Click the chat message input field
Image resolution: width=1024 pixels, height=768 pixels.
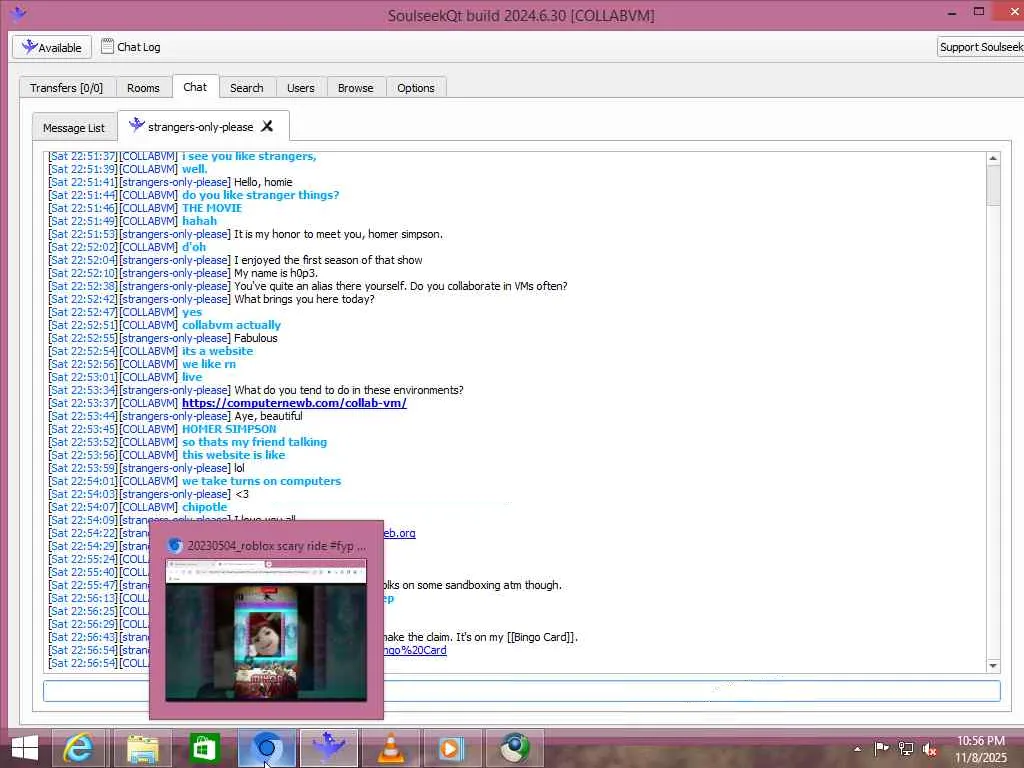pos(521,691)
